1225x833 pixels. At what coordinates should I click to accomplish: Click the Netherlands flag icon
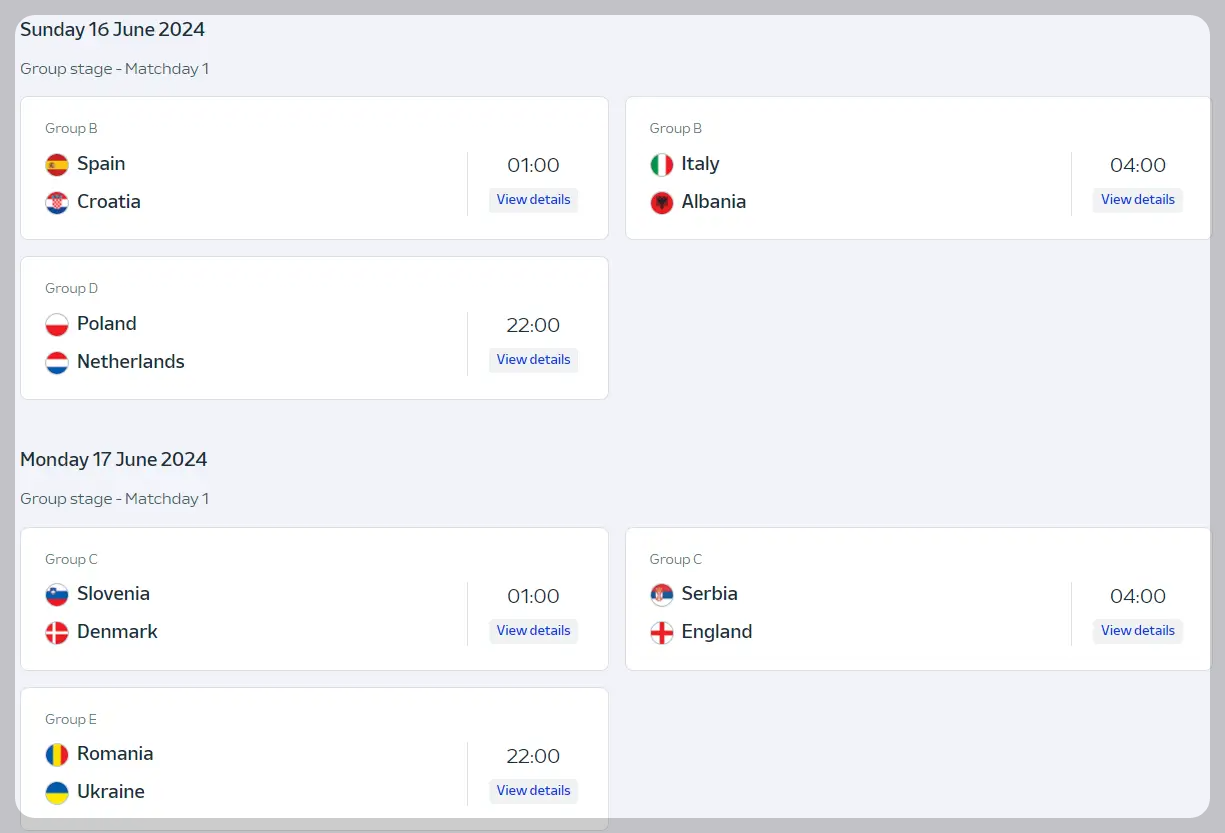(x=57, y=363)
